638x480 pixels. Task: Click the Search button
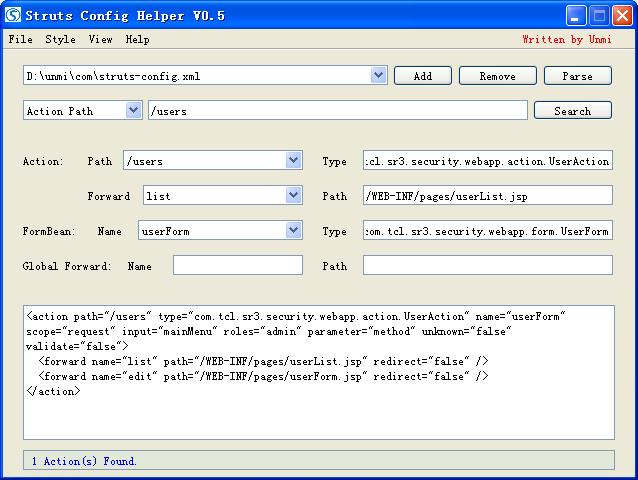coord(572,111)
